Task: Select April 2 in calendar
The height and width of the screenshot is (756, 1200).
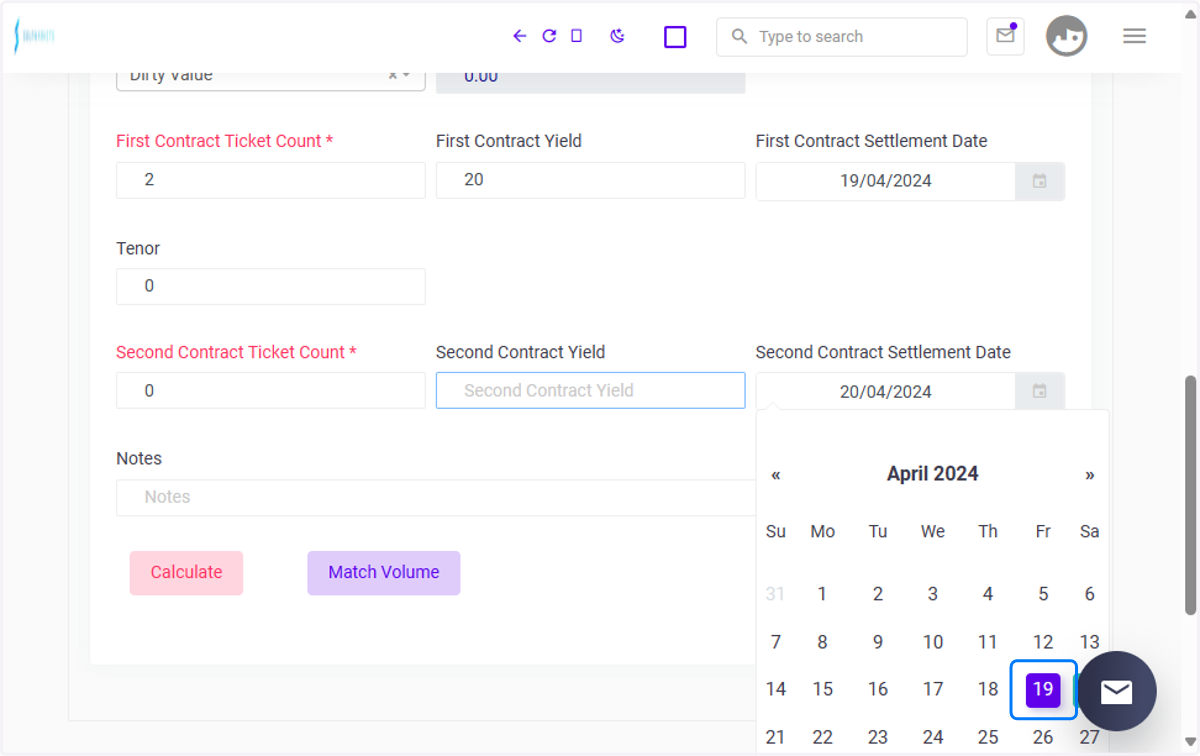Action: click(x=878, y=594)
